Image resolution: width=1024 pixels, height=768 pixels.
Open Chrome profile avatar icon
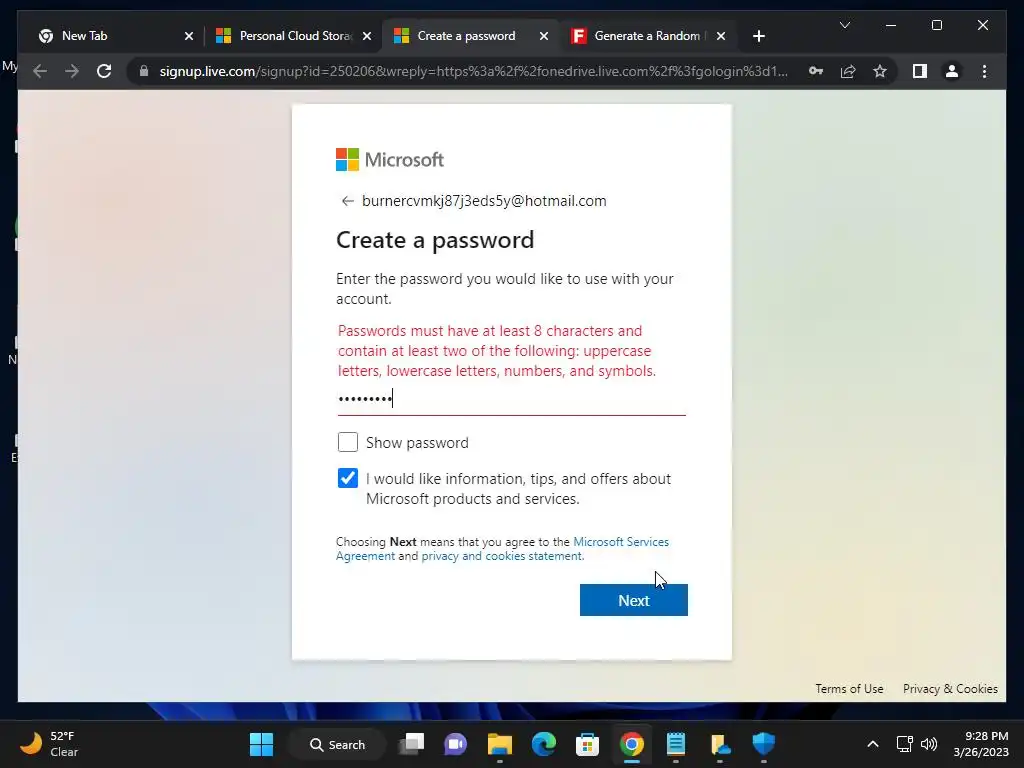pos(952,71)
